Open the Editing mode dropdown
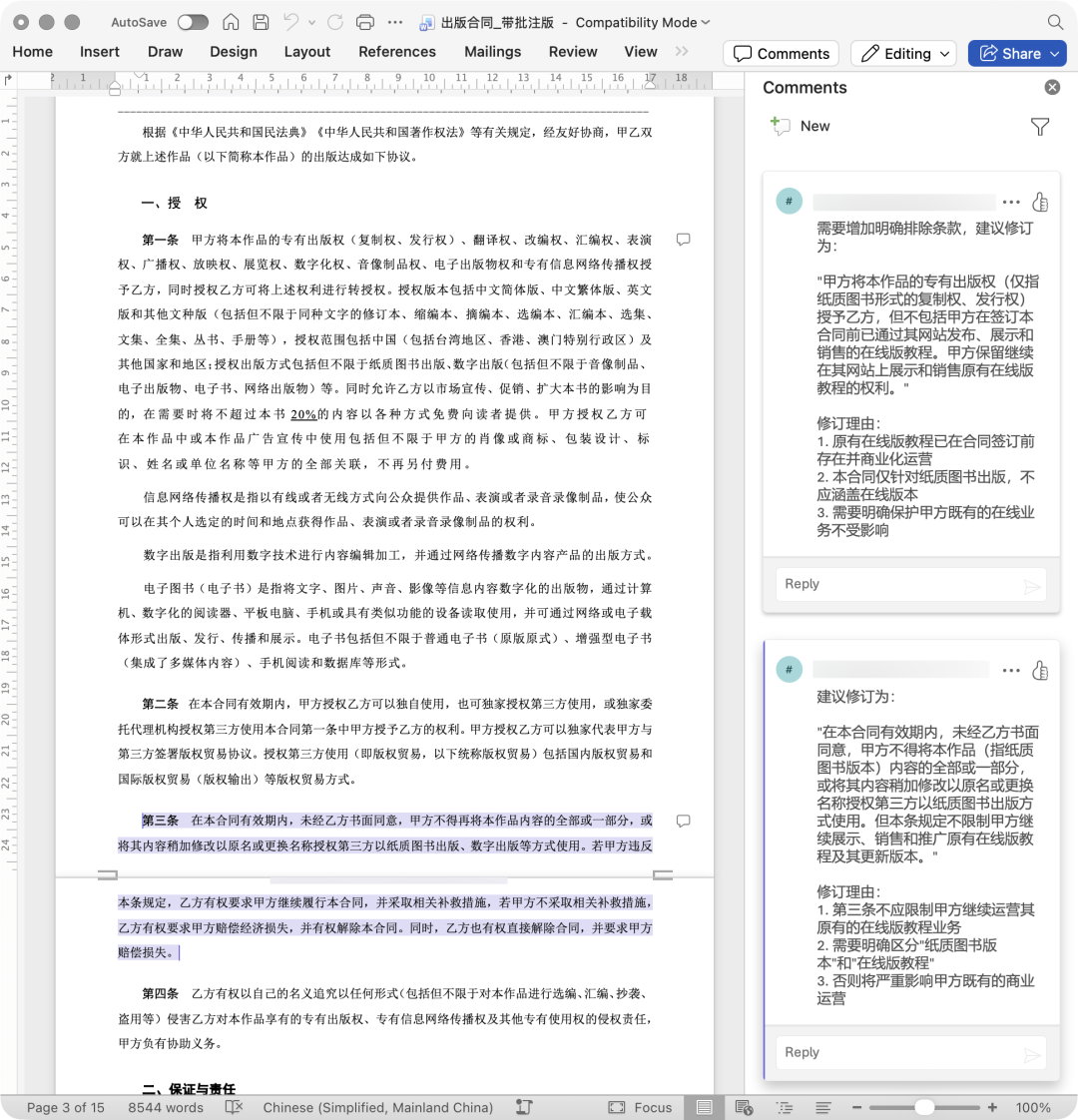This screenshot has height=1120, width=1078. click(x=904, y=54)
